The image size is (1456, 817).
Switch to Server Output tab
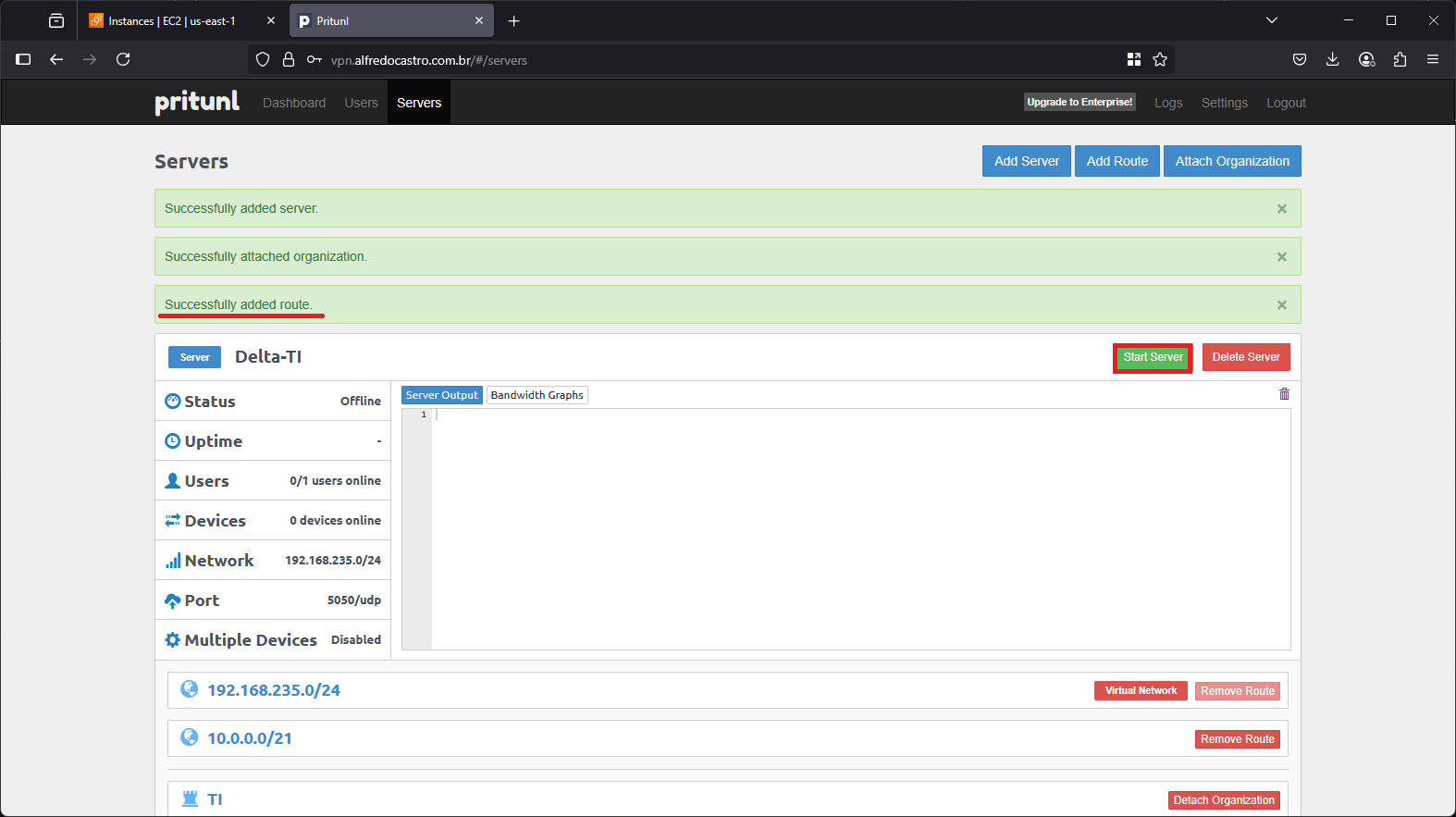(x=442, y=395)
